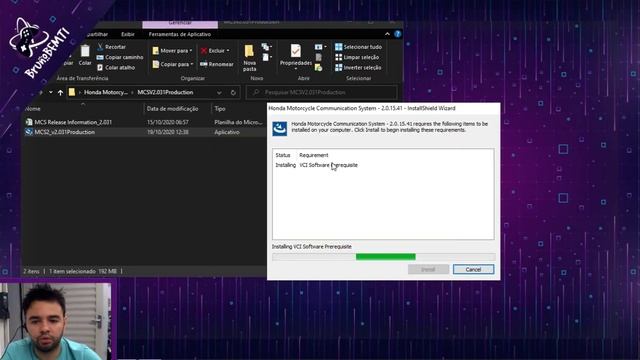The height and width of the screenshot is (360, 640).
Task: Click the Histórico icon in Abrir group
Action: (319, 67)
